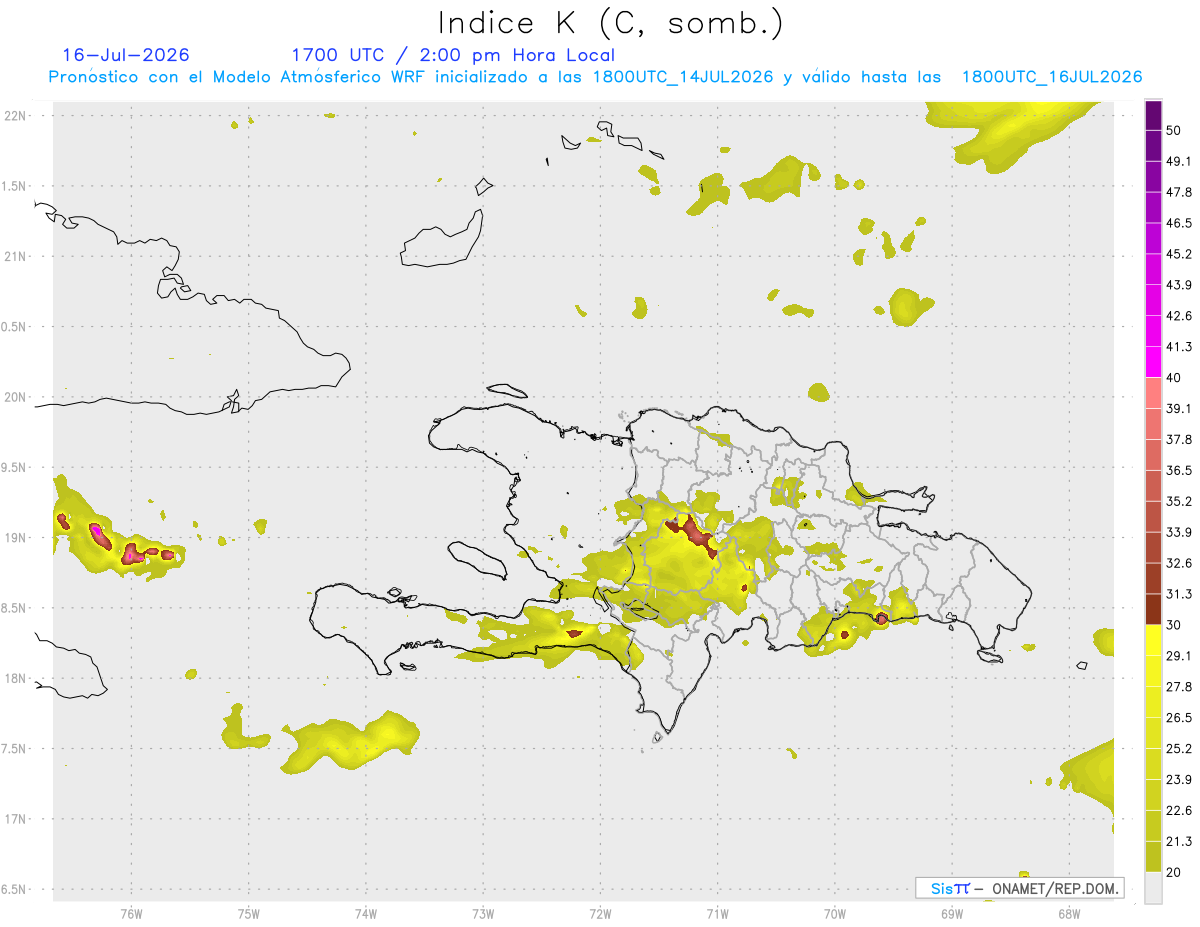Viewport: 1200px width, 927px height.
Task: Click the 22N latitude tick label
Action: [x=15, y=116]
